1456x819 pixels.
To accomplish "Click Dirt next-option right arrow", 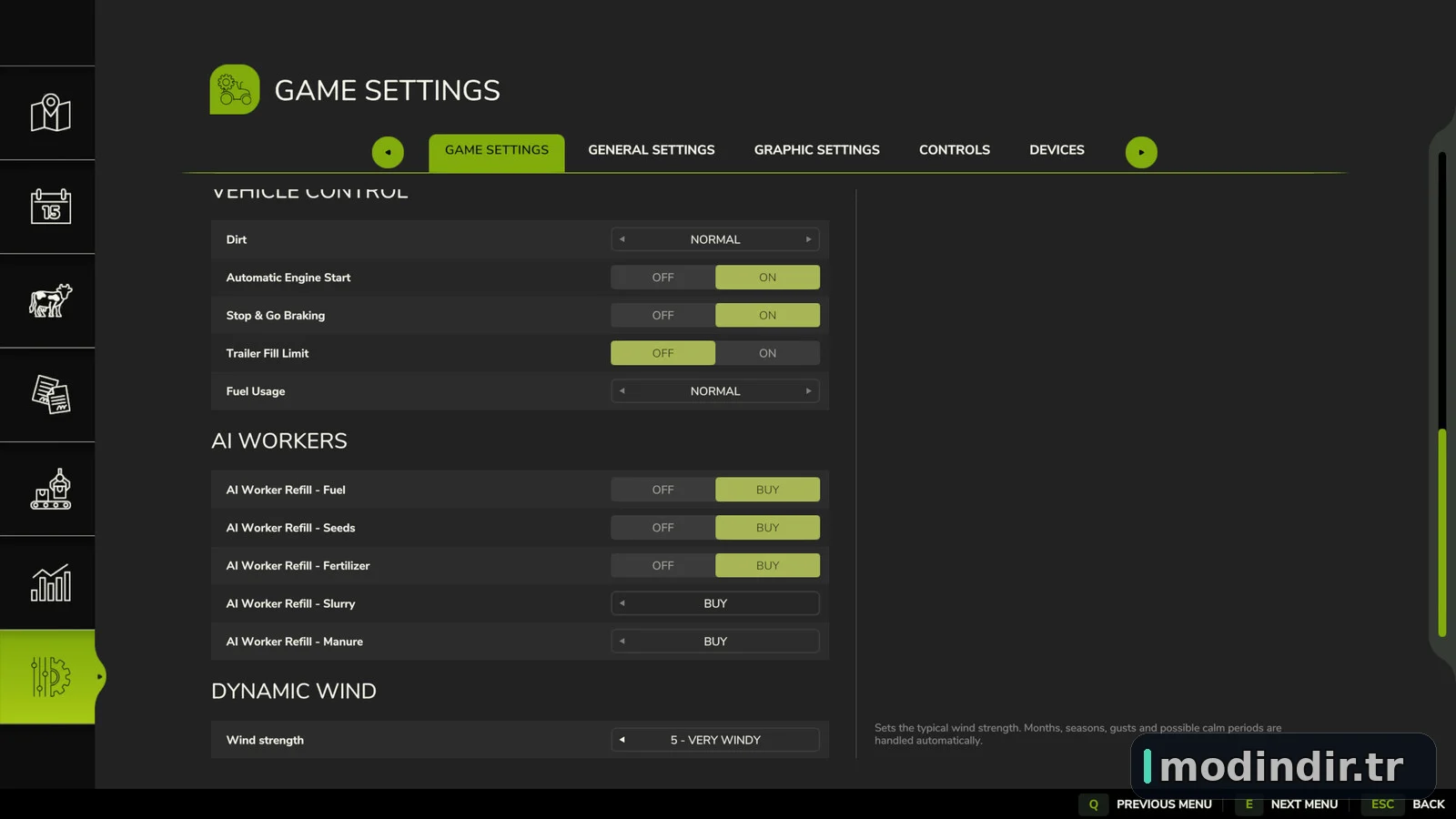I will [808, 239].
